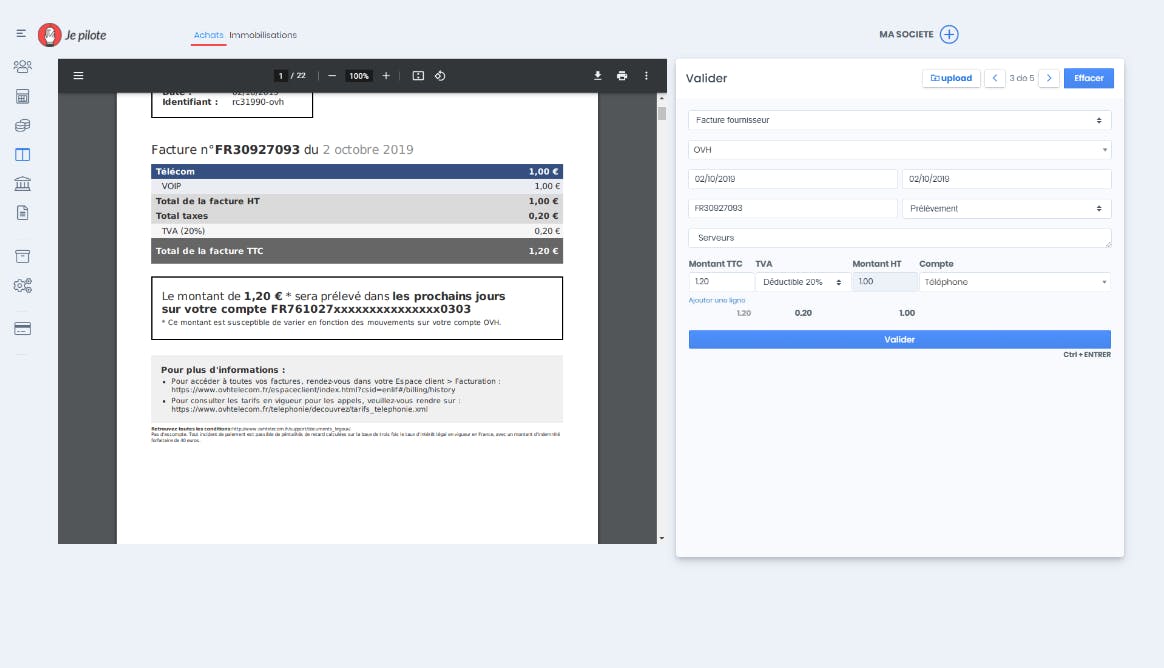
Task: Open the Déductible 20% TVA dropdown
Action: pos(802,283)
